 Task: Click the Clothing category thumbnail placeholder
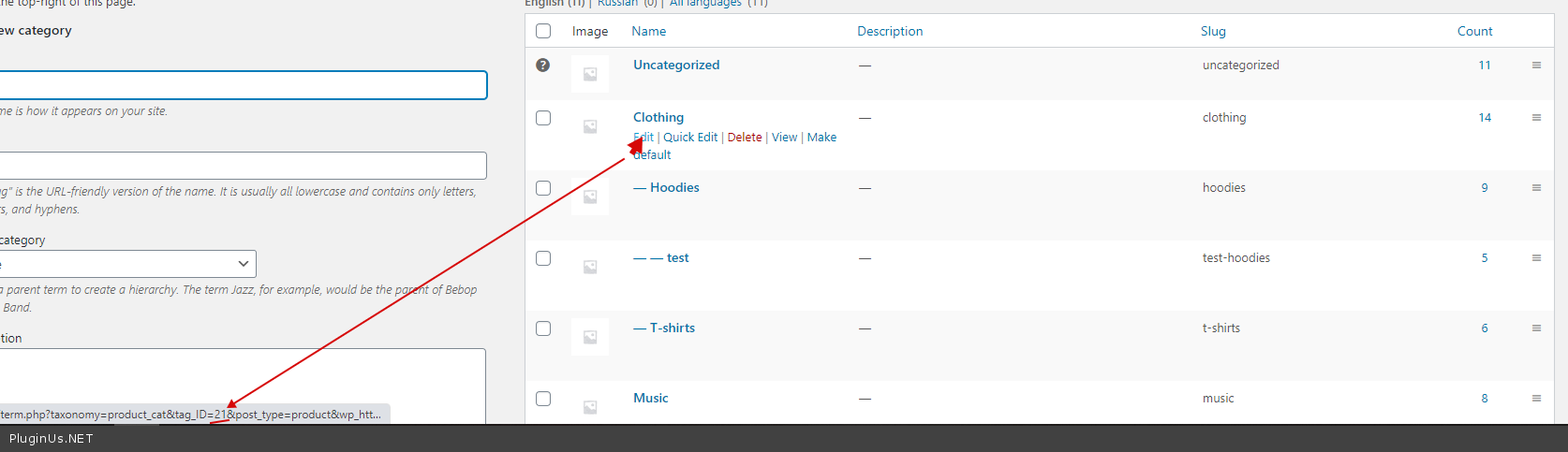(x=590, y=126)
